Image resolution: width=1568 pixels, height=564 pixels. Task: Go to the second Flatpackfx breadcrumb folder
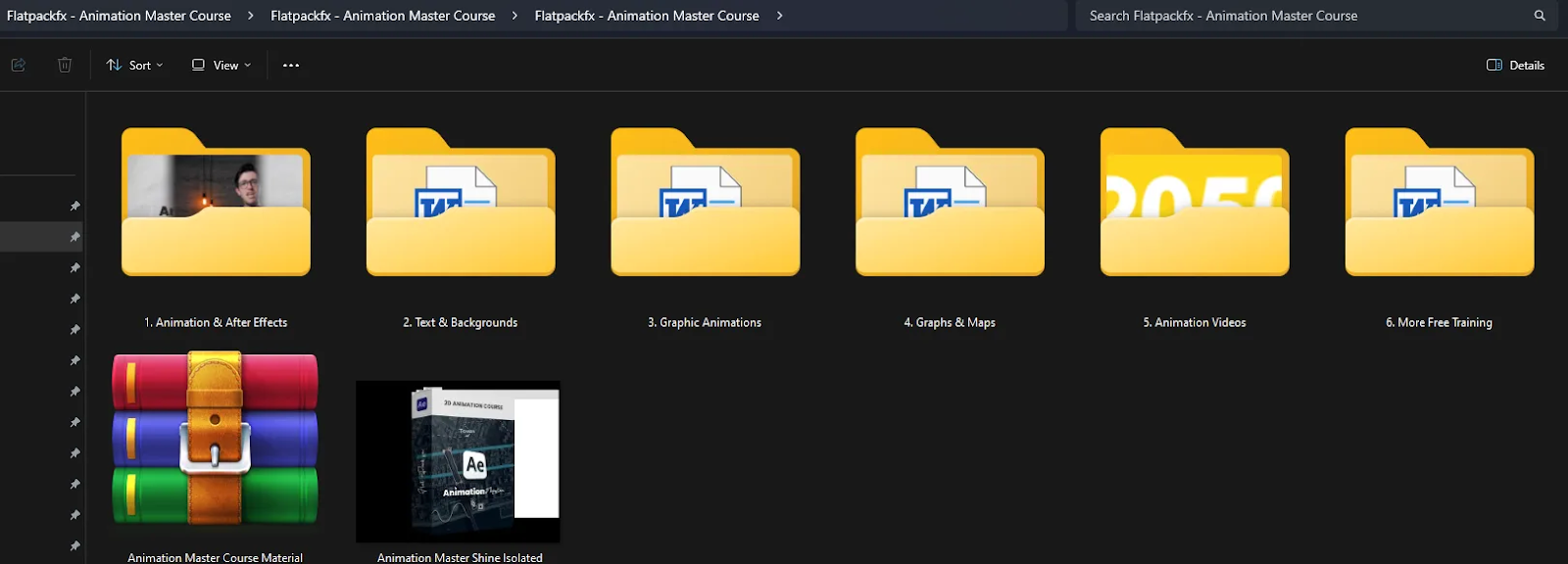tap(382, 16)
